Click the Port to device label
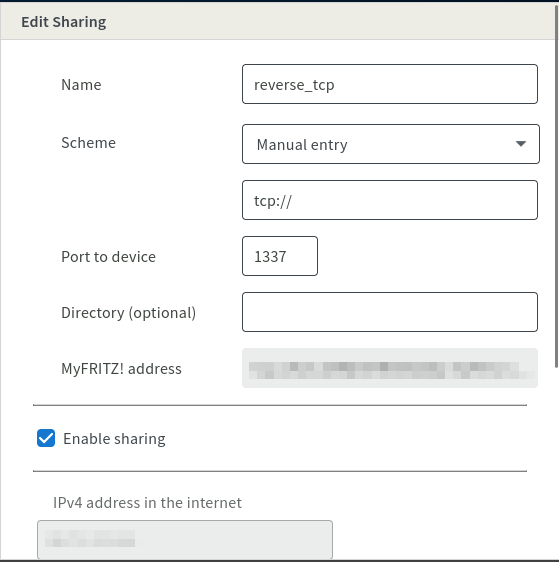Screen dimensions: 559x562 click(x=109, y=257)
